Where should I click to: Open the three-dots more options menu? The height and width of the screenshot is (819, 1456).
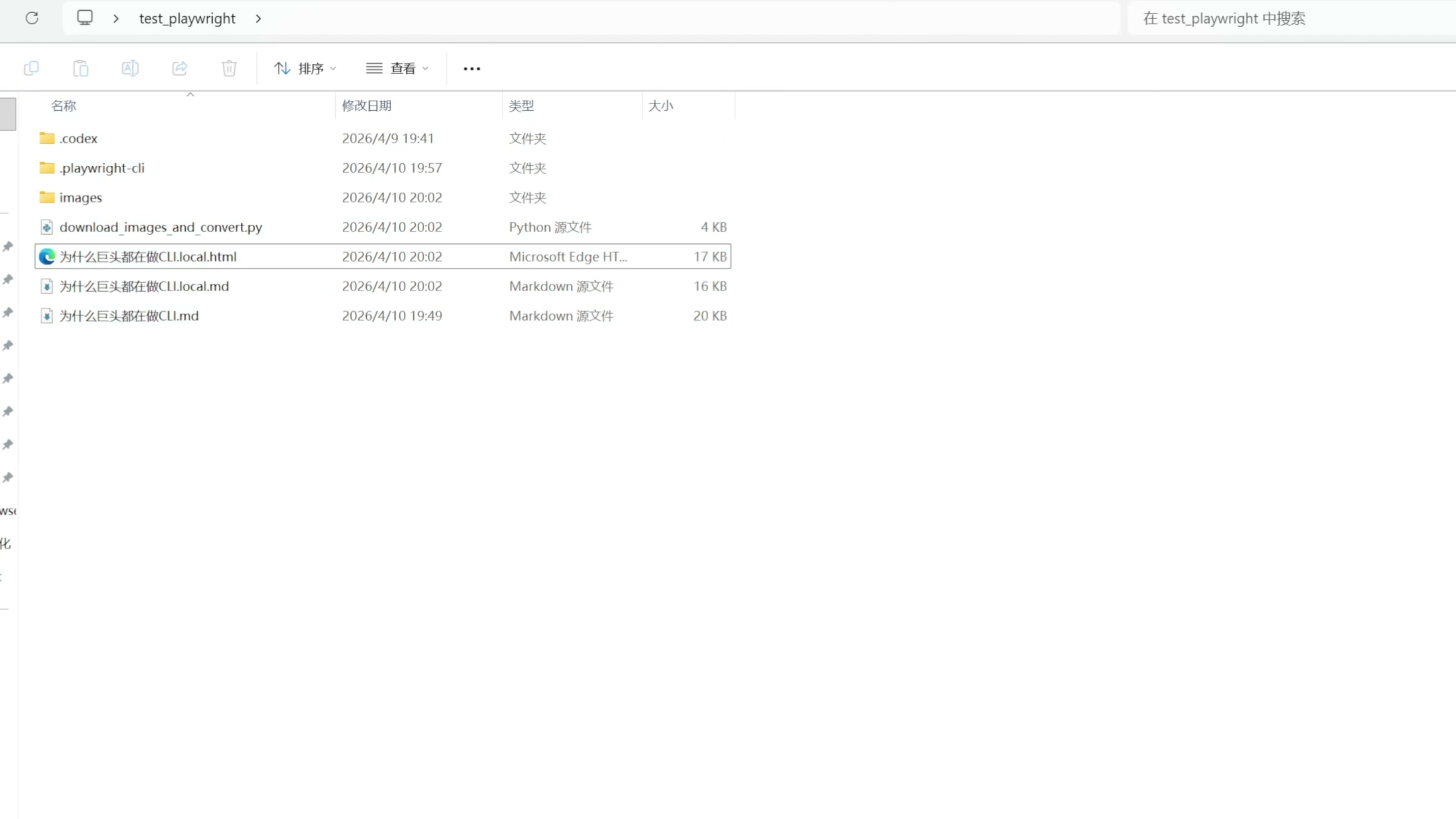click(471, 68)
